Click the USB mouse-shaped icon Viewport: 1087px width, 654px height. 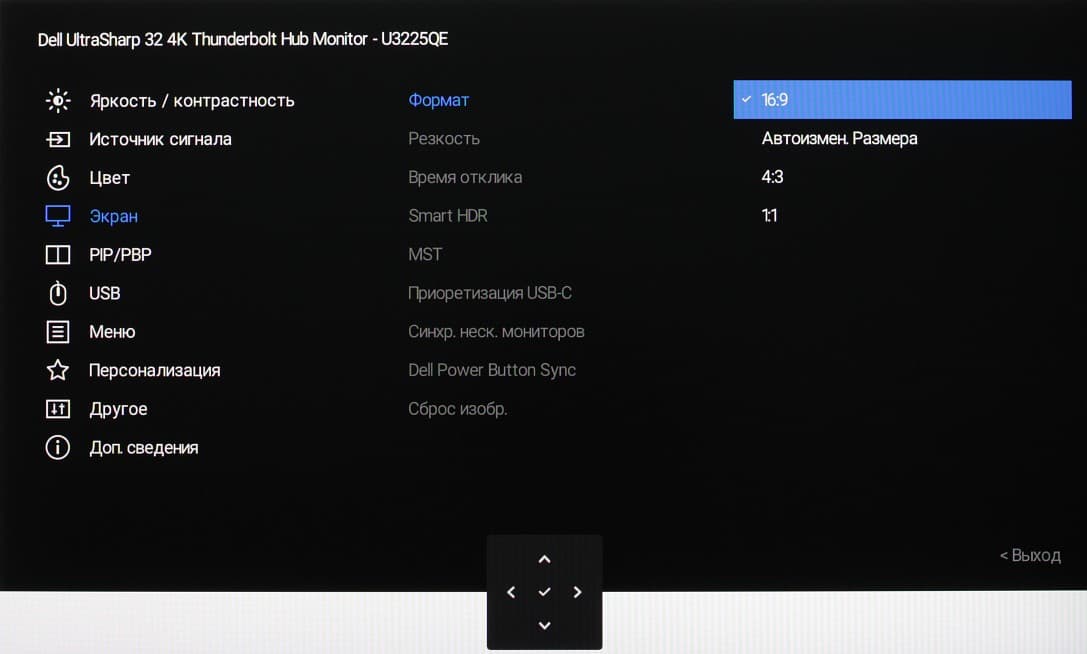[x=58, y=293]
